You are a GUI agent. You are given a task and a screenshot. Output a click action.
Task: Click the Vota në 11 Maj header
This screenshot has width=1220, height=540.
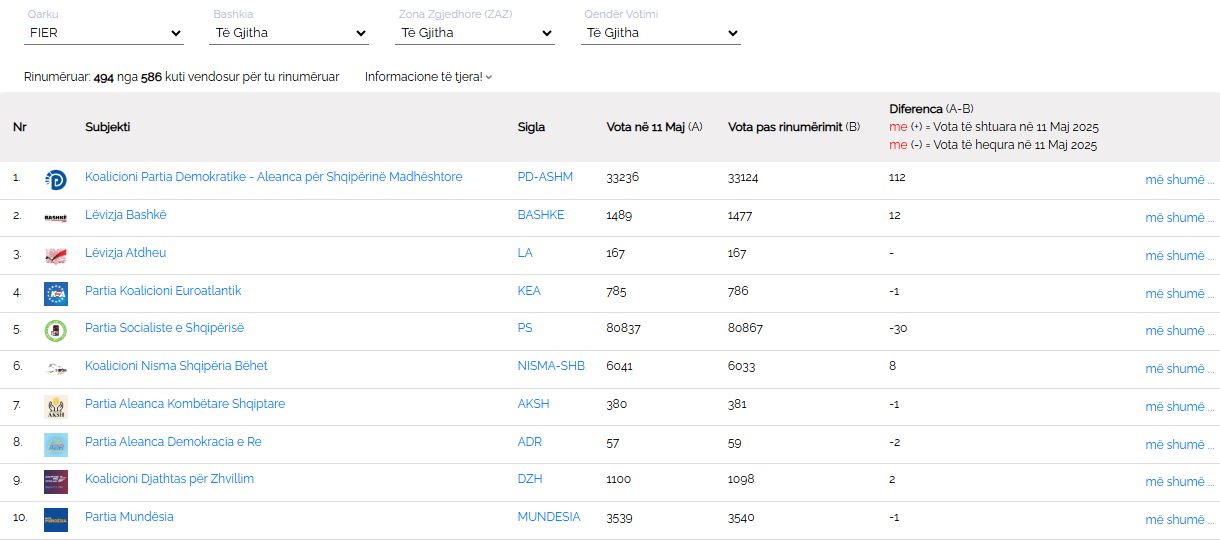click(654, 127)
